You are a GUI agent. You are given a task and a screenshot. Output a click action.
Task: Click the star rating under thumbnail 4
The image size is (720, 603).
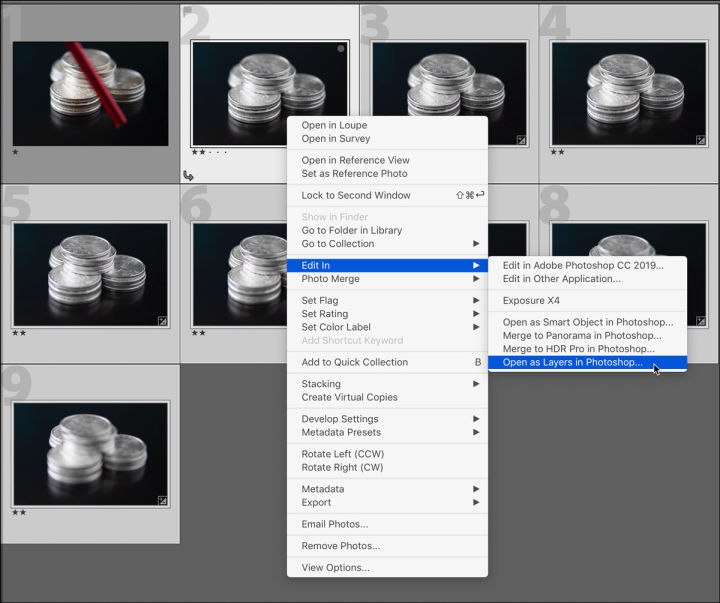tap(557, 152)
